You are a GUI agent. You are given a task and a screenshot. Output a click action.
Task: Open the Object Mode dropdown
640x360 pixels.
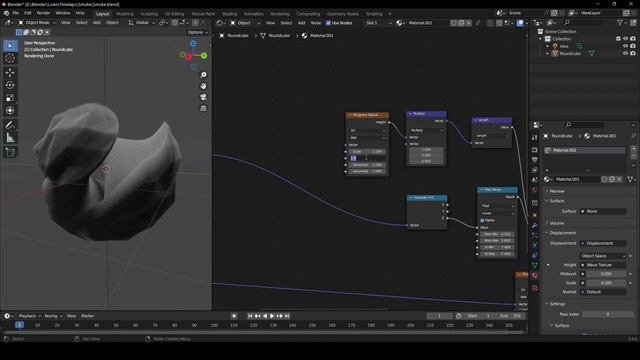37,23
